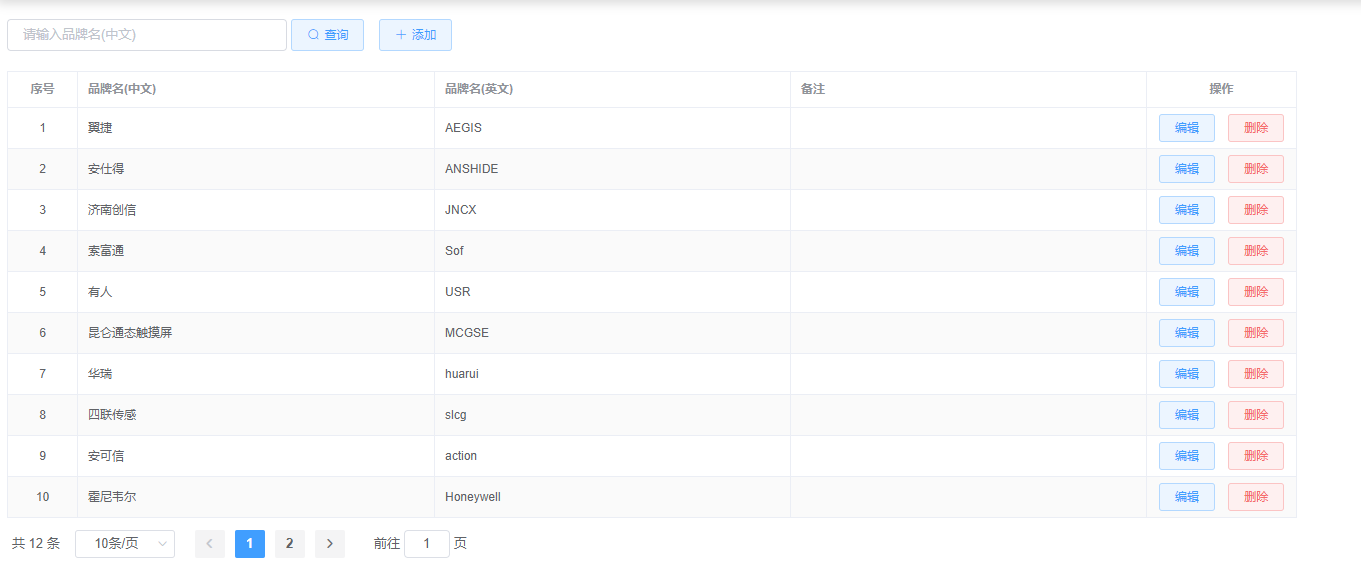Screen dimensions: 1361x581
Task: Select page 1 in pagination
Action: pos(250,544)
